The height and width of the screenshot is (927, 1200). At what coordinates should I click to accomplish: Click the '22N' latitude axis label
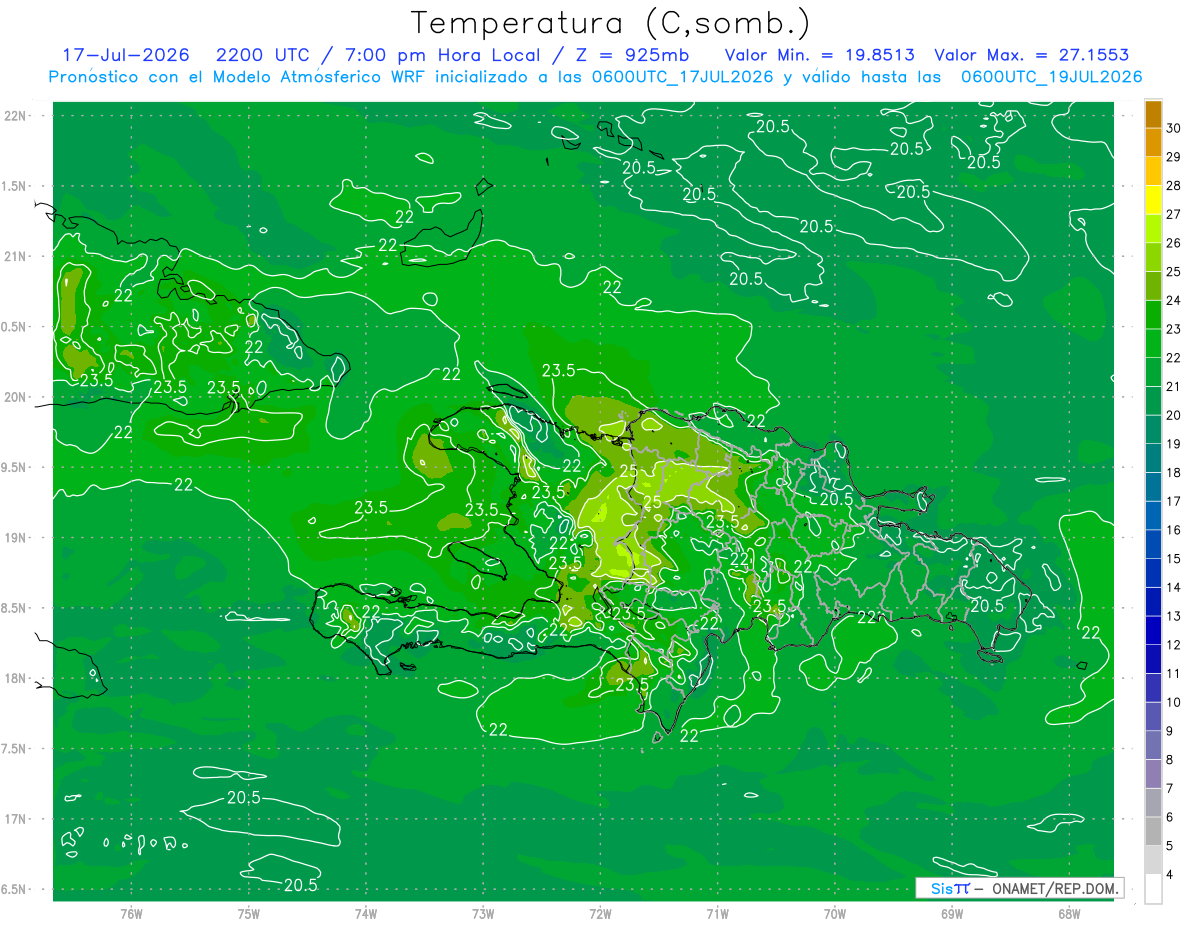[x=15, y=116]
